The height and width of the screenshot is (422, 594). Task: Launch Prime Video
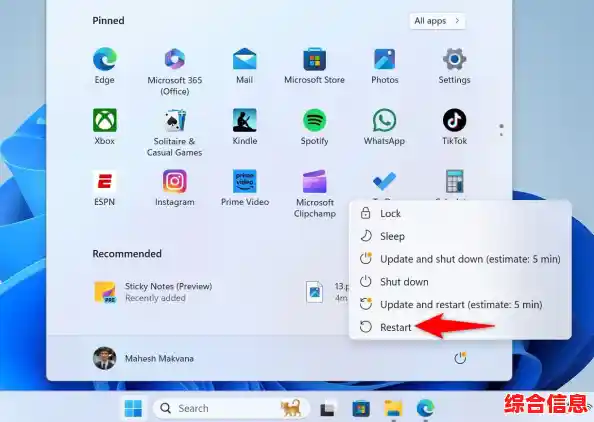(x=245, y=188)
